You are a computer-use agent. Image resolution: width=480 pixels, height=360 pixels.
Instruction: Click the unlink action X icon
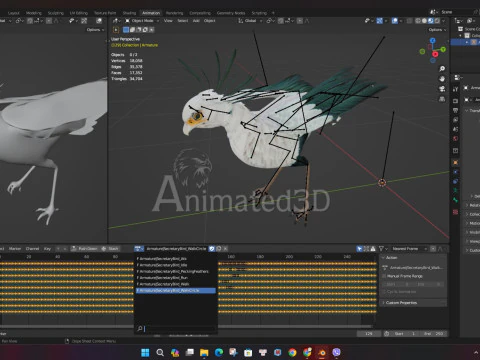point(226,249)
